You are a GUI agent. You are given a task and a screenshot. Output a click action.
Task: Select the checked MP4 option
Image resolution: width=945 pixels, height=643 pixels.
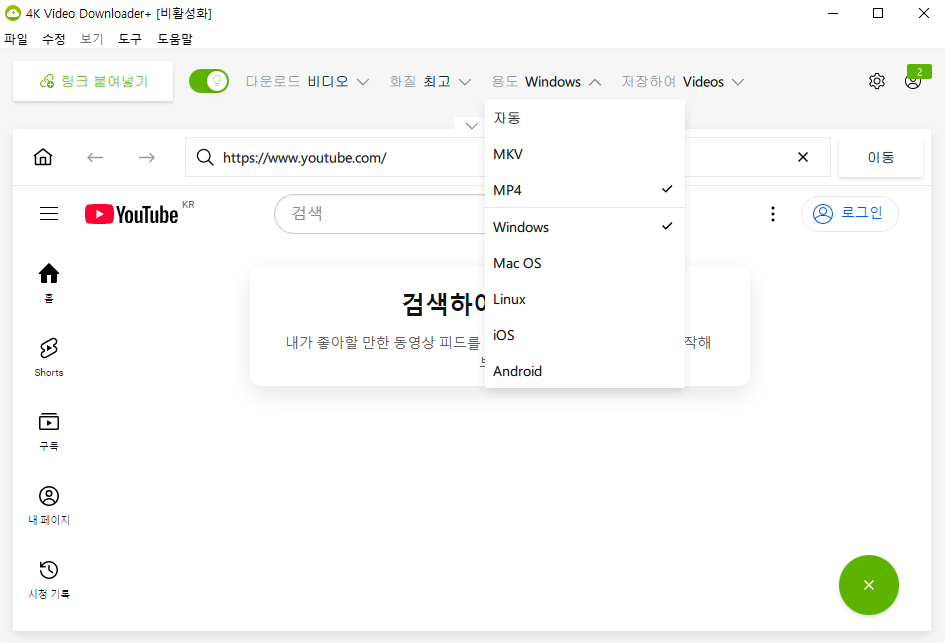(x=585, y=190)
